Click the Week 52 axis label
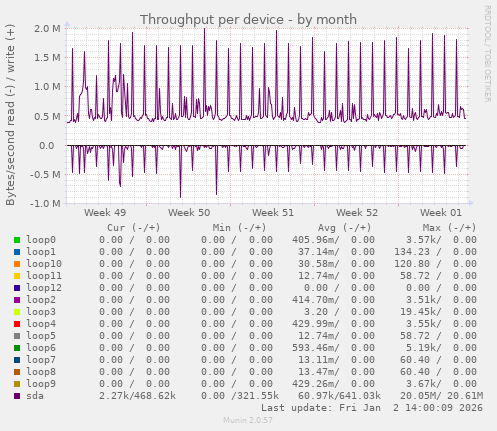 coord(357,213)
